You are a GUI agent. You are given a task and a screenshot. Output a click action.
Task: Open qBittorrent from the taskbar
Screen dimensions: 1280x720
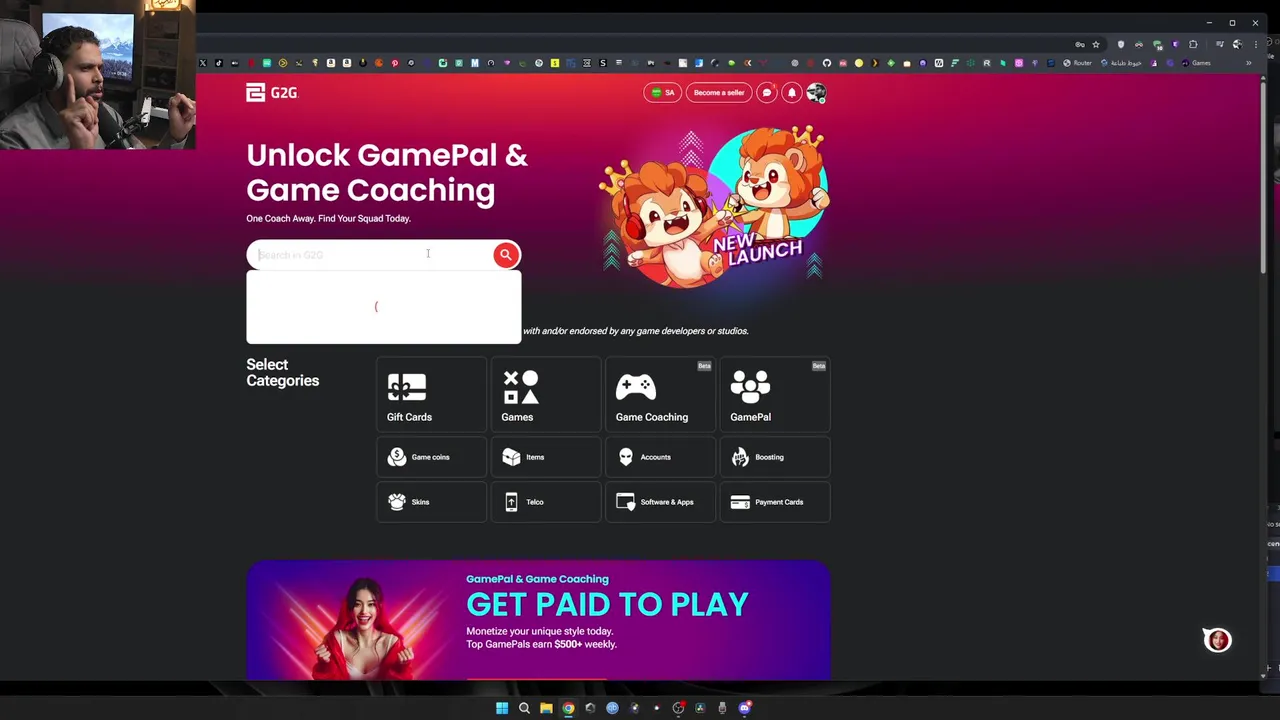point(612,708)
